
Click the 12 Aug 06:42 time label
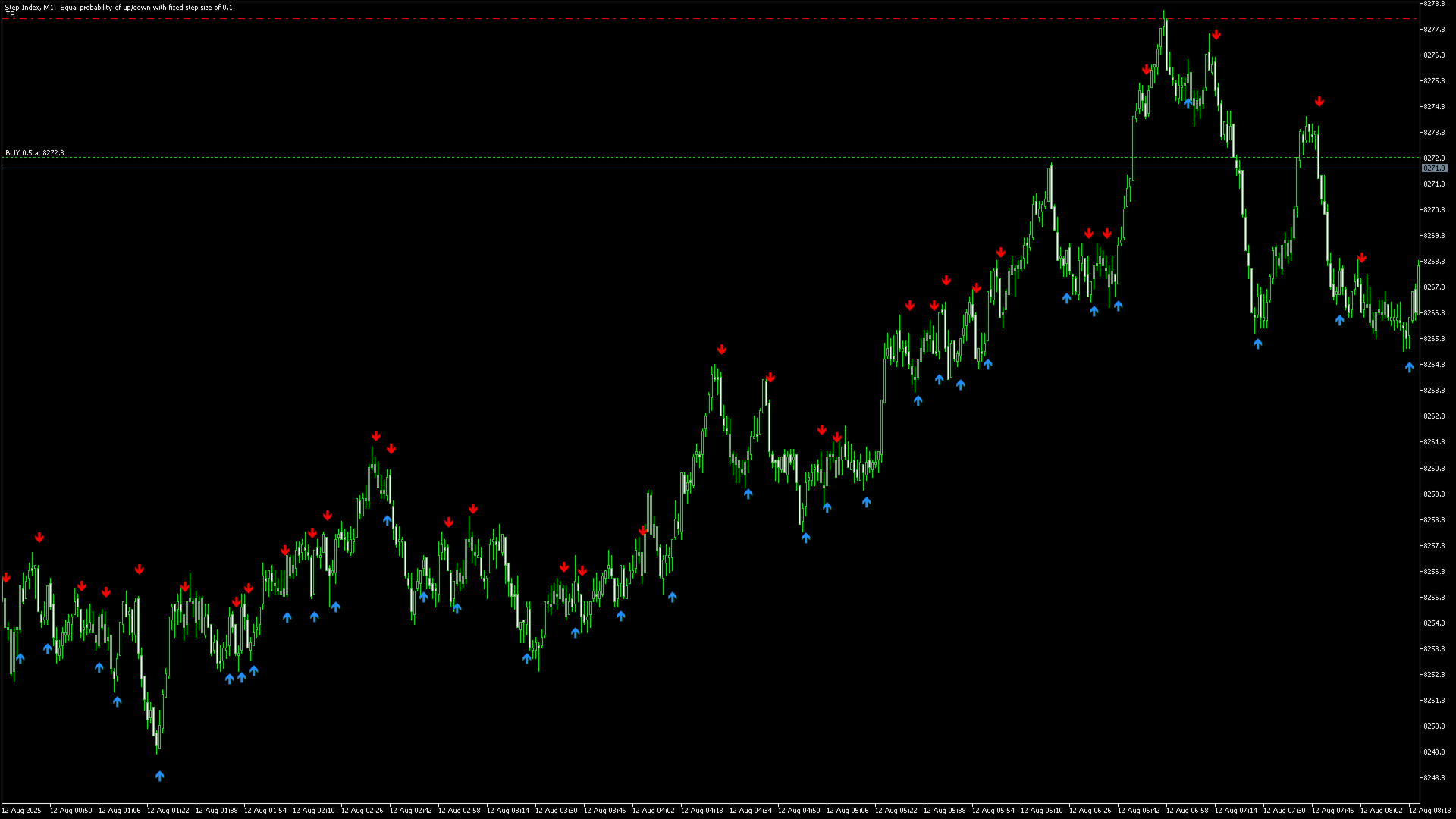1138,811
